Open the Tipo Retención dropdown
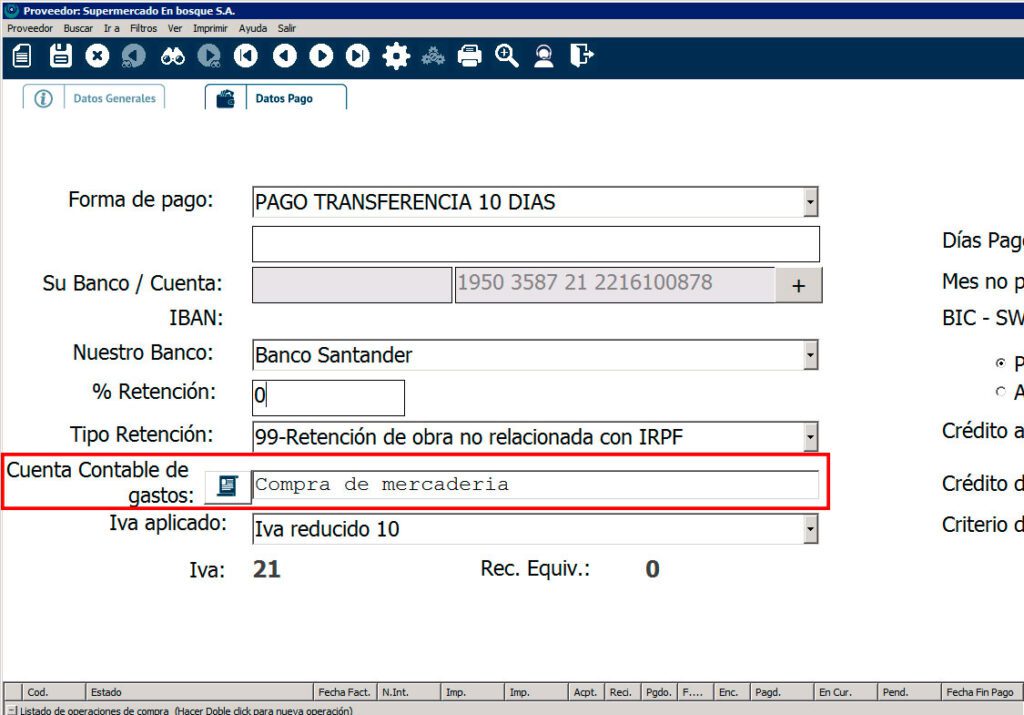The image size is (1024, 715). pos(810,436)
